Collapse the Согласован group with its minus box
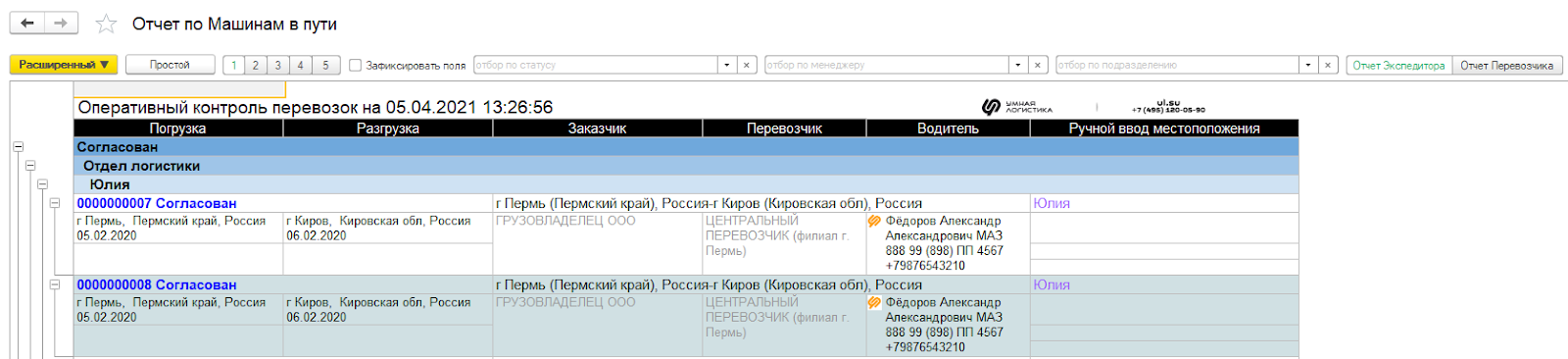Screen dimensions: 1568x359 pyautogui.click(x=18, y=147)
